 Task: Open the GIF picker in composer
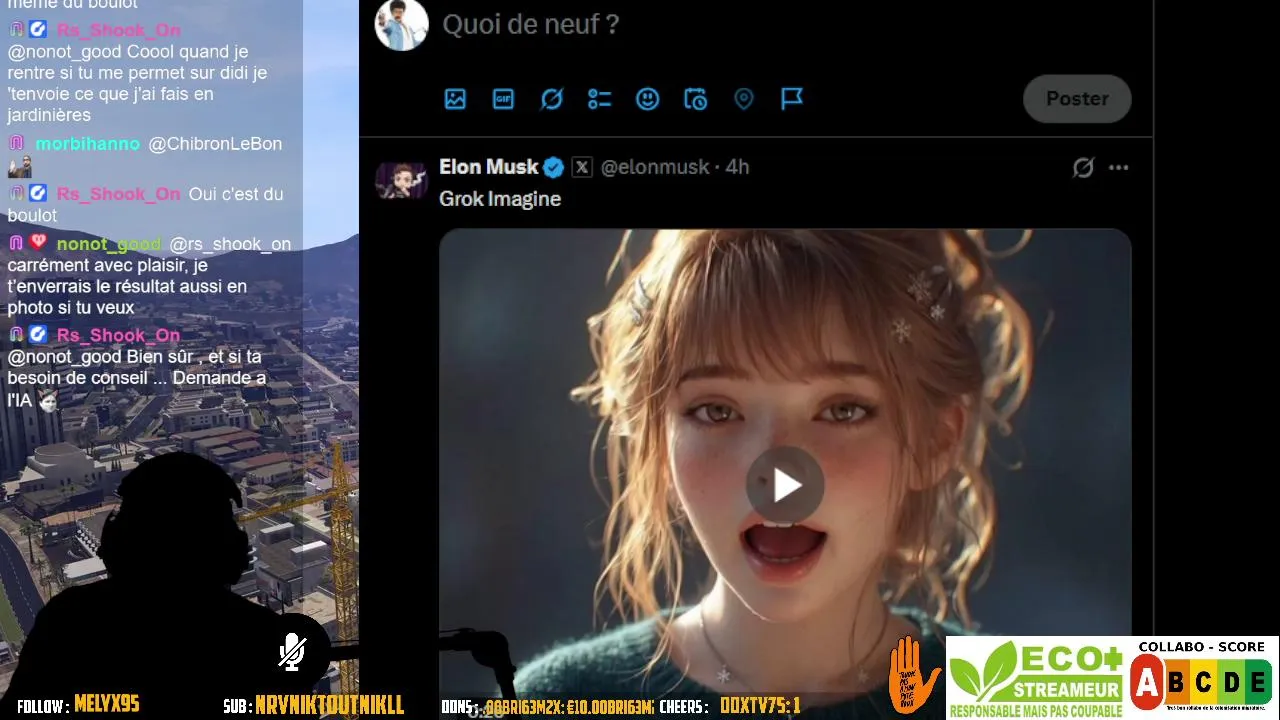point(503,99)
